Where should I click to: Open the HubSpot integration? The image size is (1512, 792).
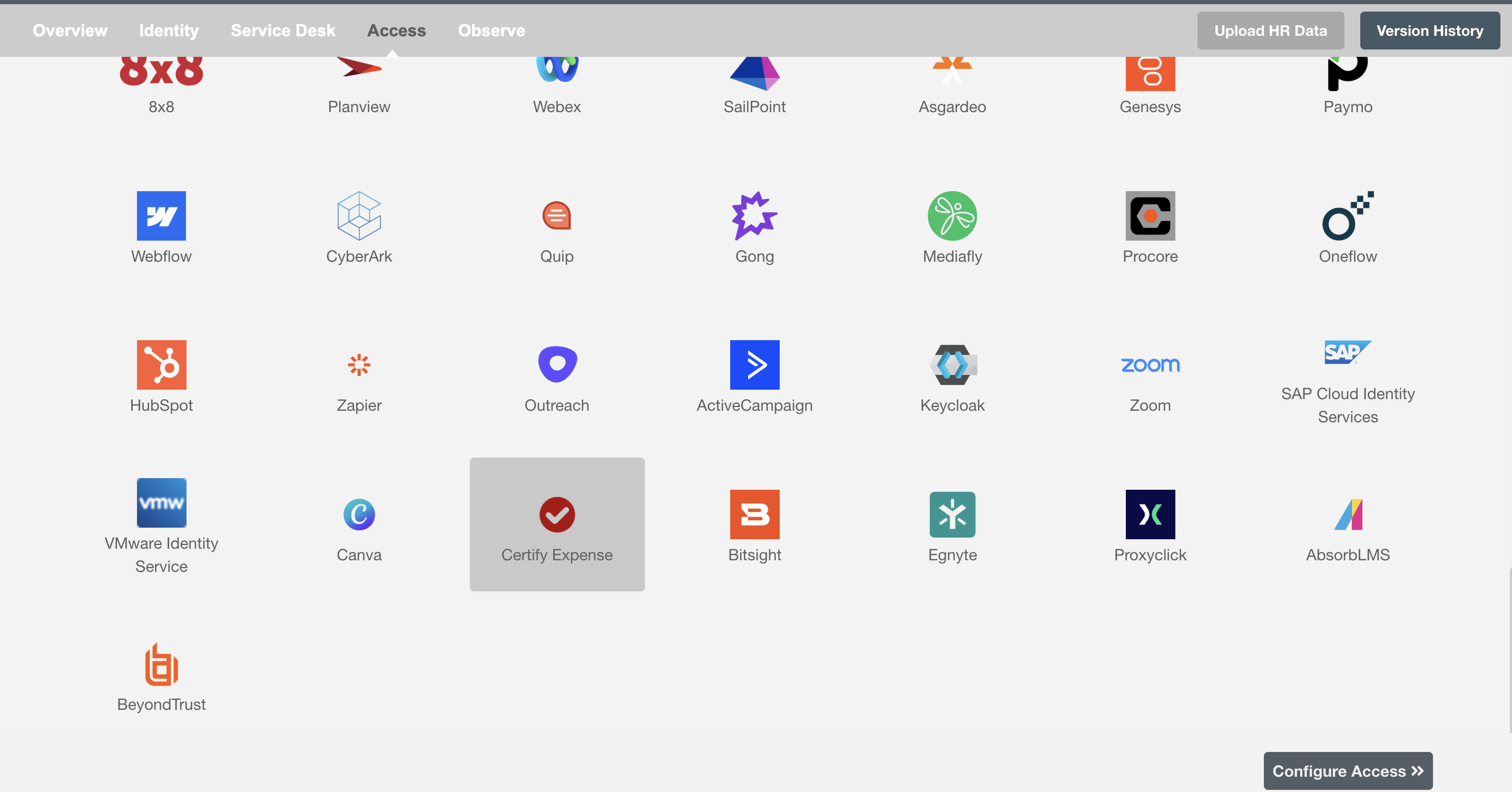[x=162, y=375]
